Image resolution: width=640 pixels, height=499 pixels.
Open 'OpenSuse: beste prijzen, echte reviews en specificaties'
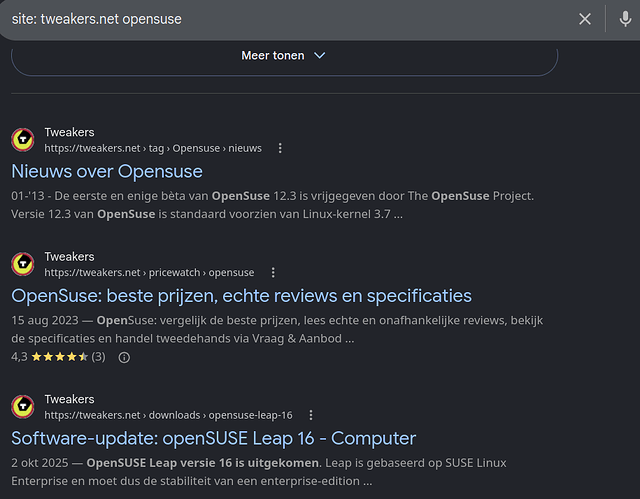(241, 296)
